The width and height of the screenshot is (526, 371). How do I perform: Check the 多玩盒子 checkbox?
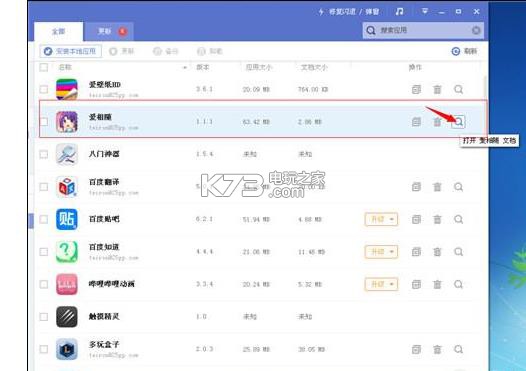[44, 350]
